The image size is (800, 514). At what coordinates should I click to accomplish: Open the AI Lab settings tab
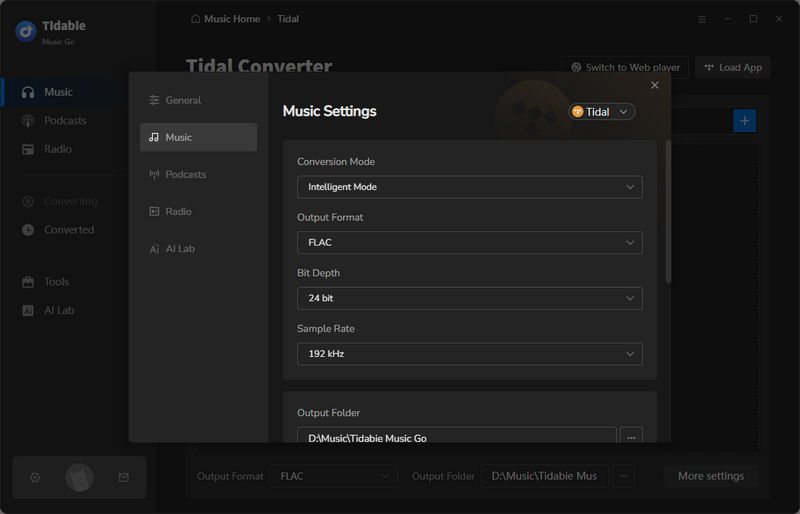click(198, 249)
